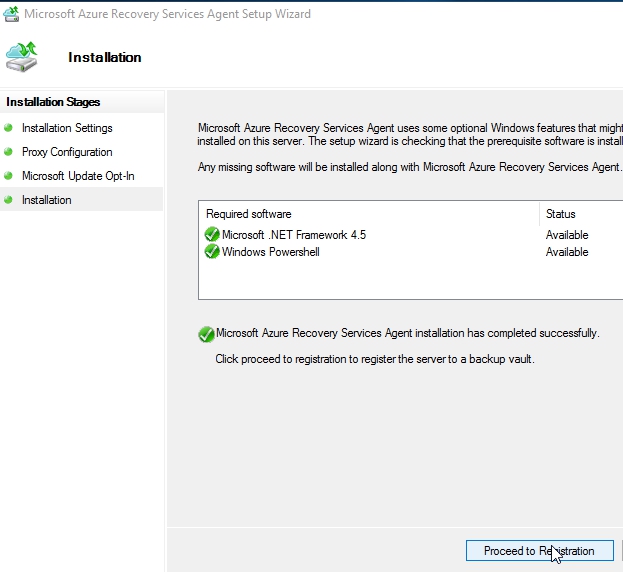Select the Microsoft Update Opt-In stage
The height and width of the screenshot is (572, 623).
click(x=78, y=176)
